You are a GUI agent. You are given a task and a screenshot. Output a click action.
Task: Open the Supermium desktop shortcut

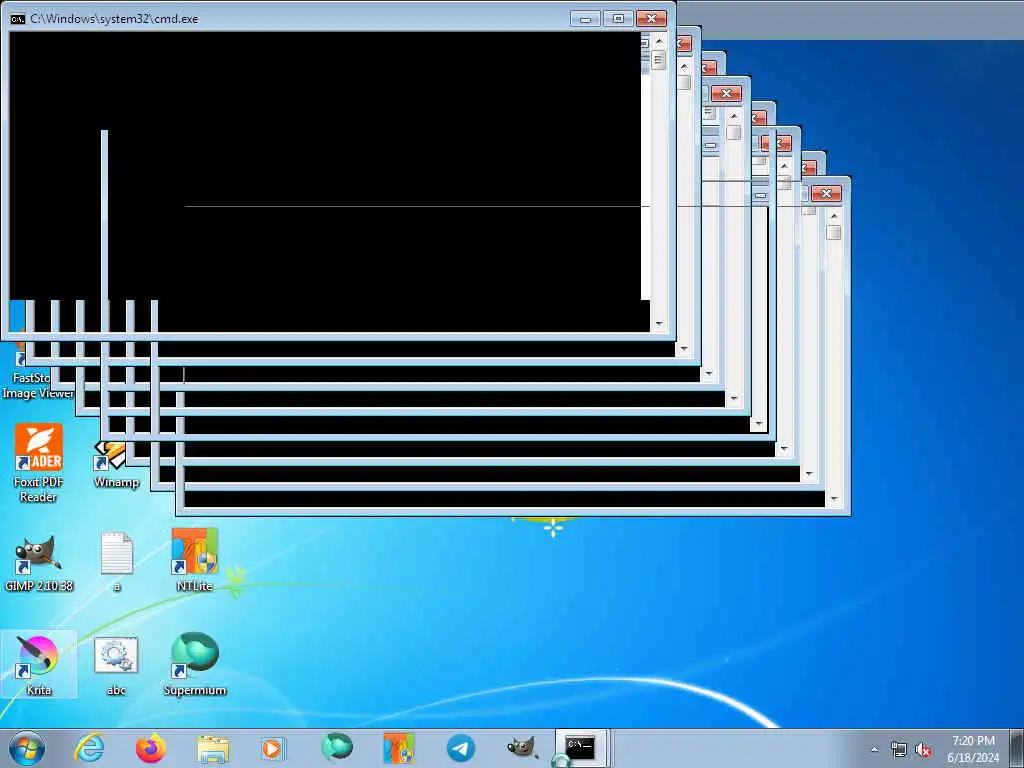point(195,664)
